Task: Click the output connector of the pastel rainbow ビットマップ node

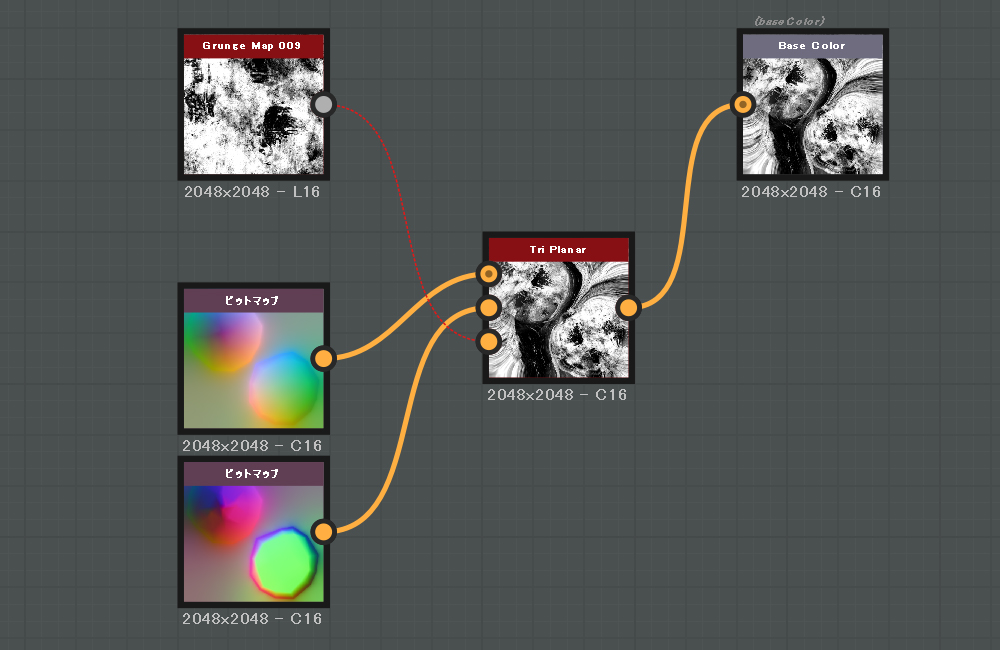Action: pos(323,358)
